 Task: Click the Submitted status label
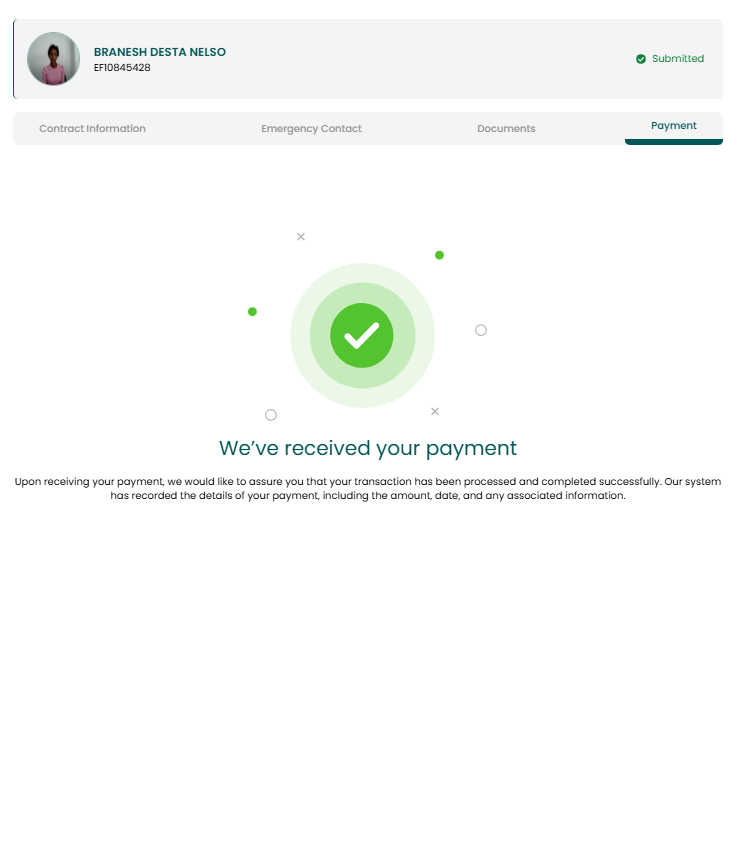[x=678, y=59]
